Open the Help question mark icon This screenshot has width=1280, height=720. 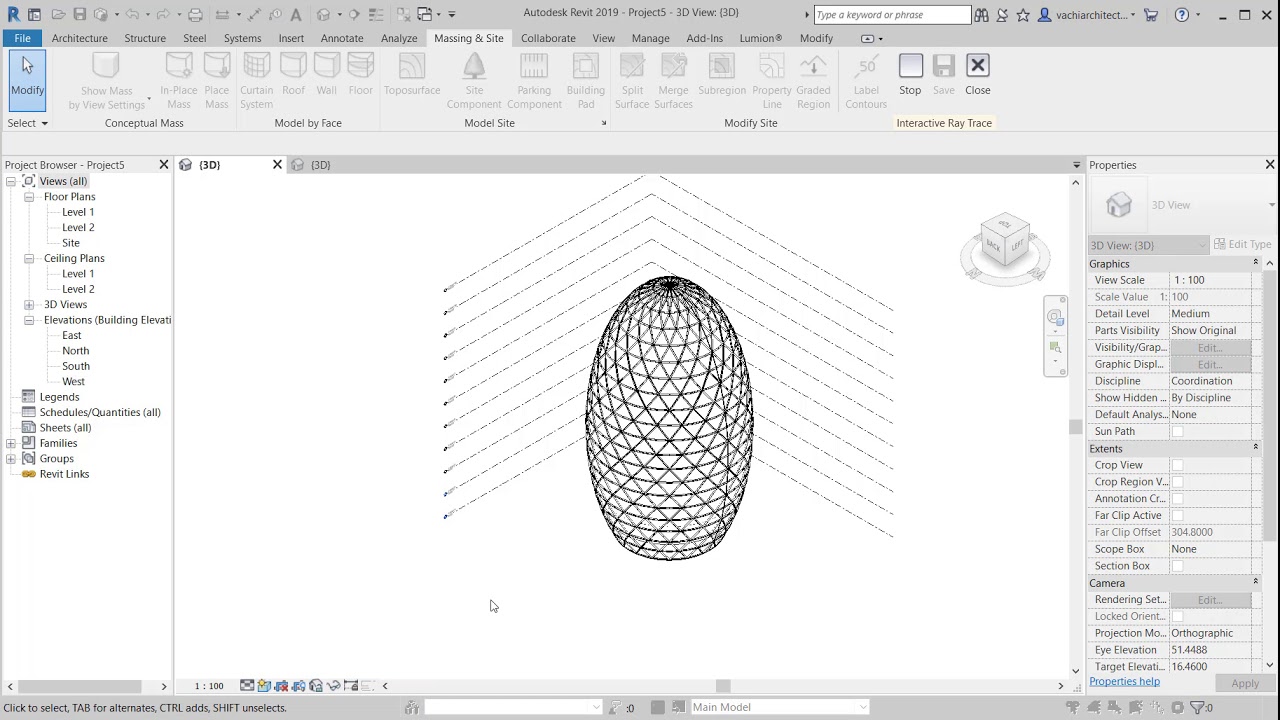[x=1182, y=14]
